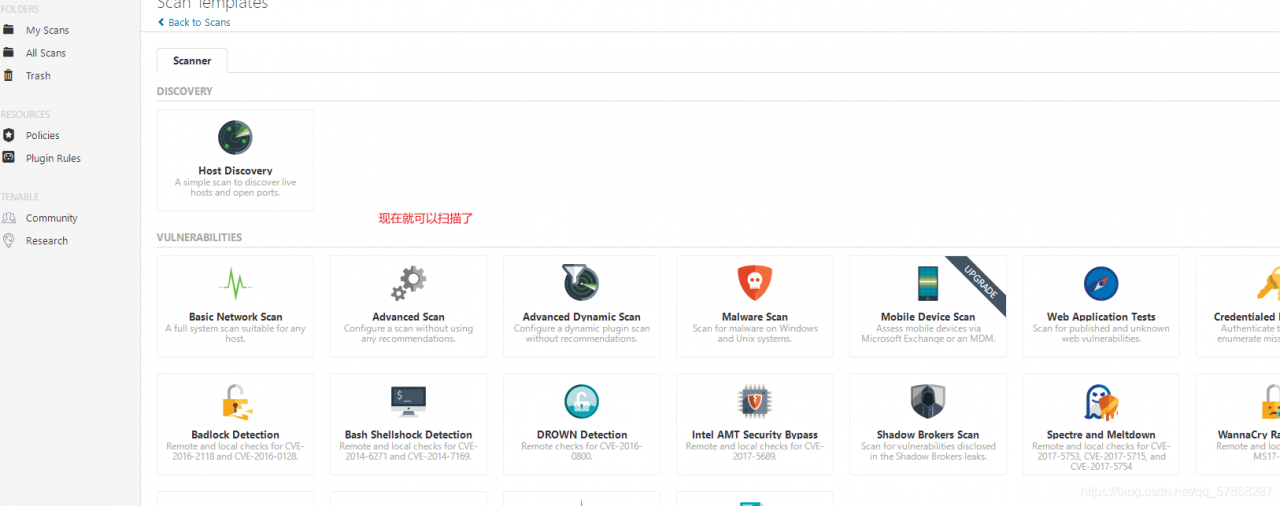
Task: Open the Host Discovery radar icon
Action: point(235,137)
